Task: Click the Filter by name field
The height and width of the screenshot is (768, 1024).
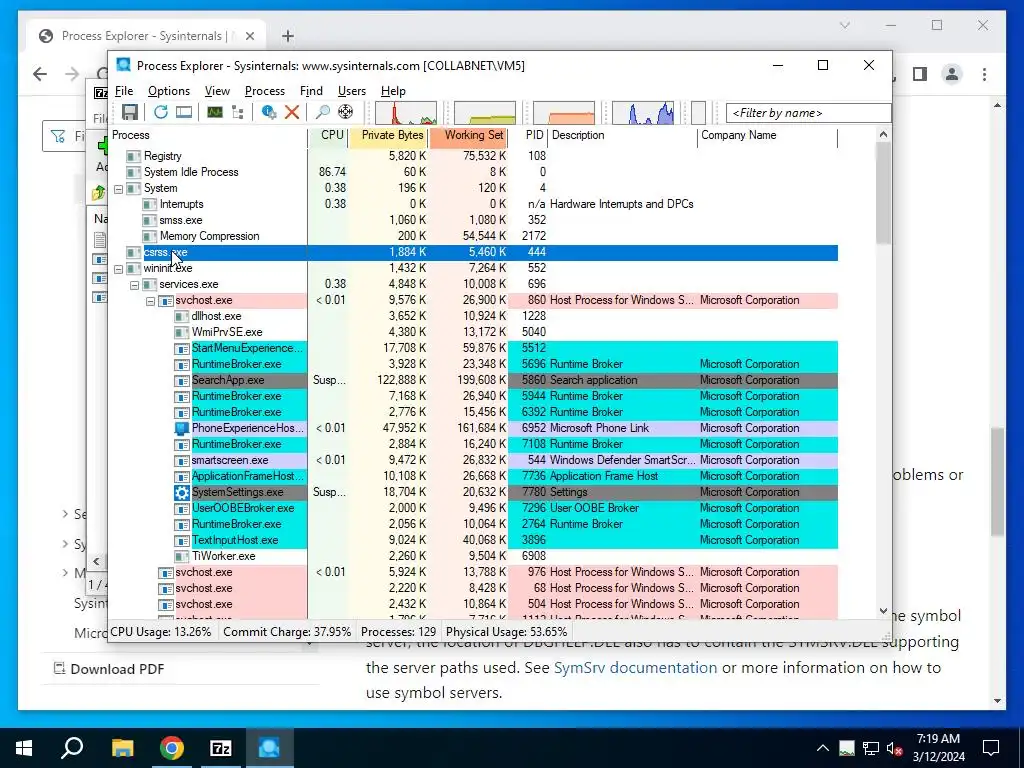Action: coord(808,113)
